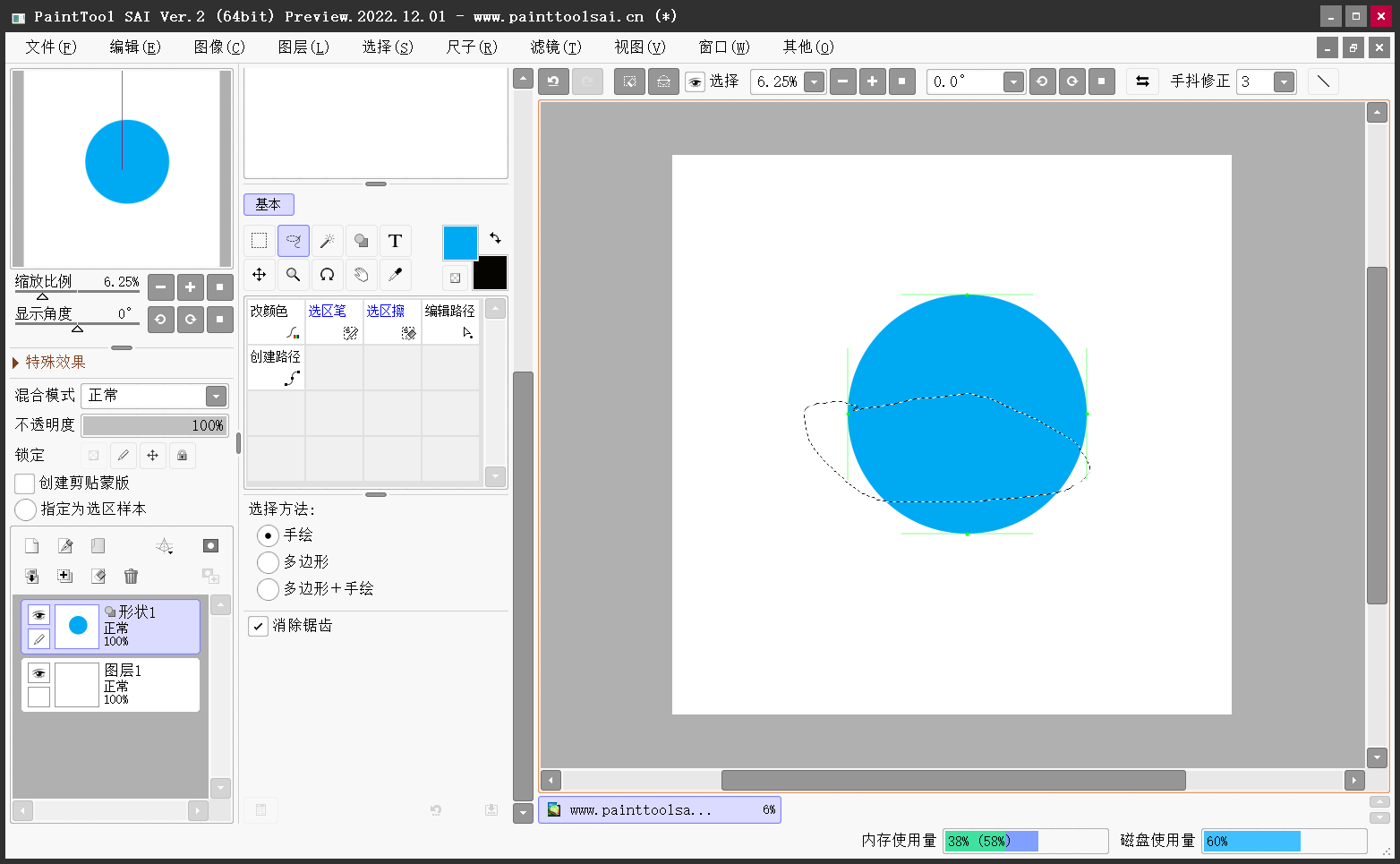Image resolution: width=1400 pixels, height=864 pixels.
Task: Open the 滤镜 menu
Action: [x=555, y=47]
